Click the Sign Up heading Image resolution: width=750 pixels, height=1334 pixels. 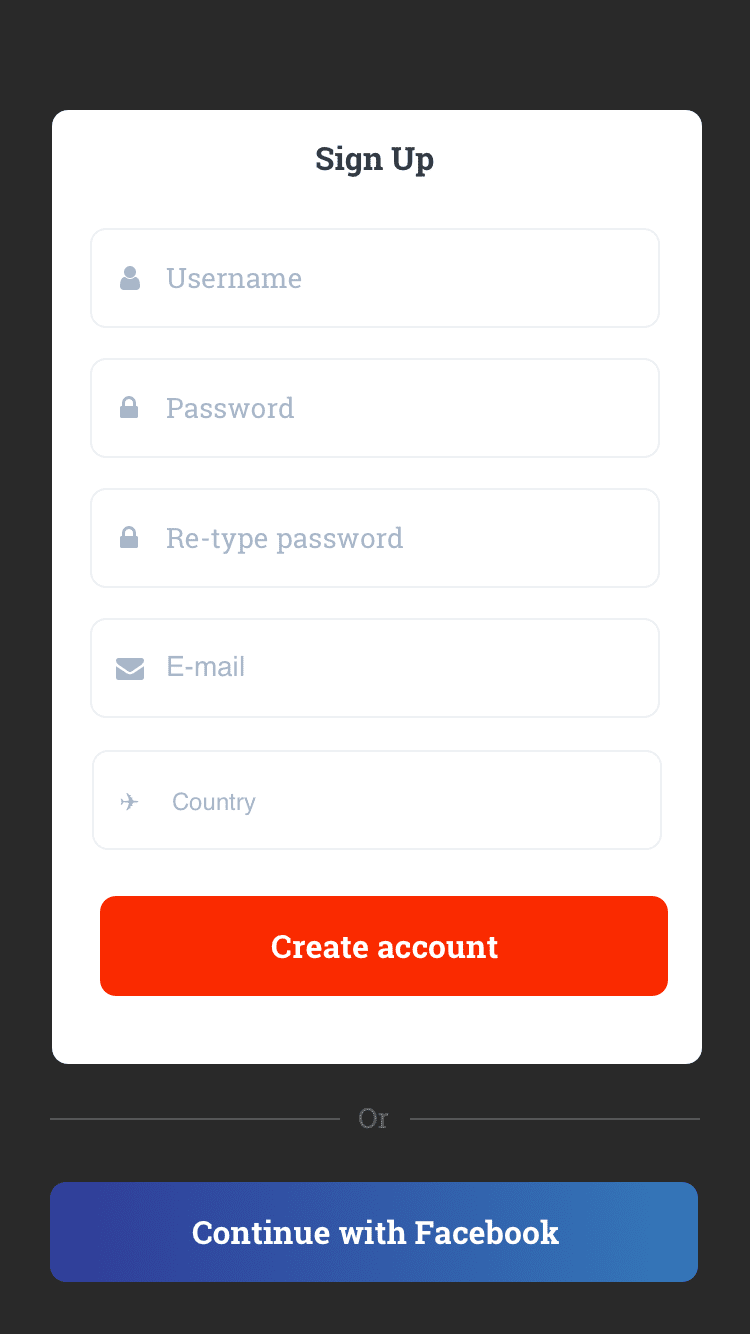[x=374, y=159]
